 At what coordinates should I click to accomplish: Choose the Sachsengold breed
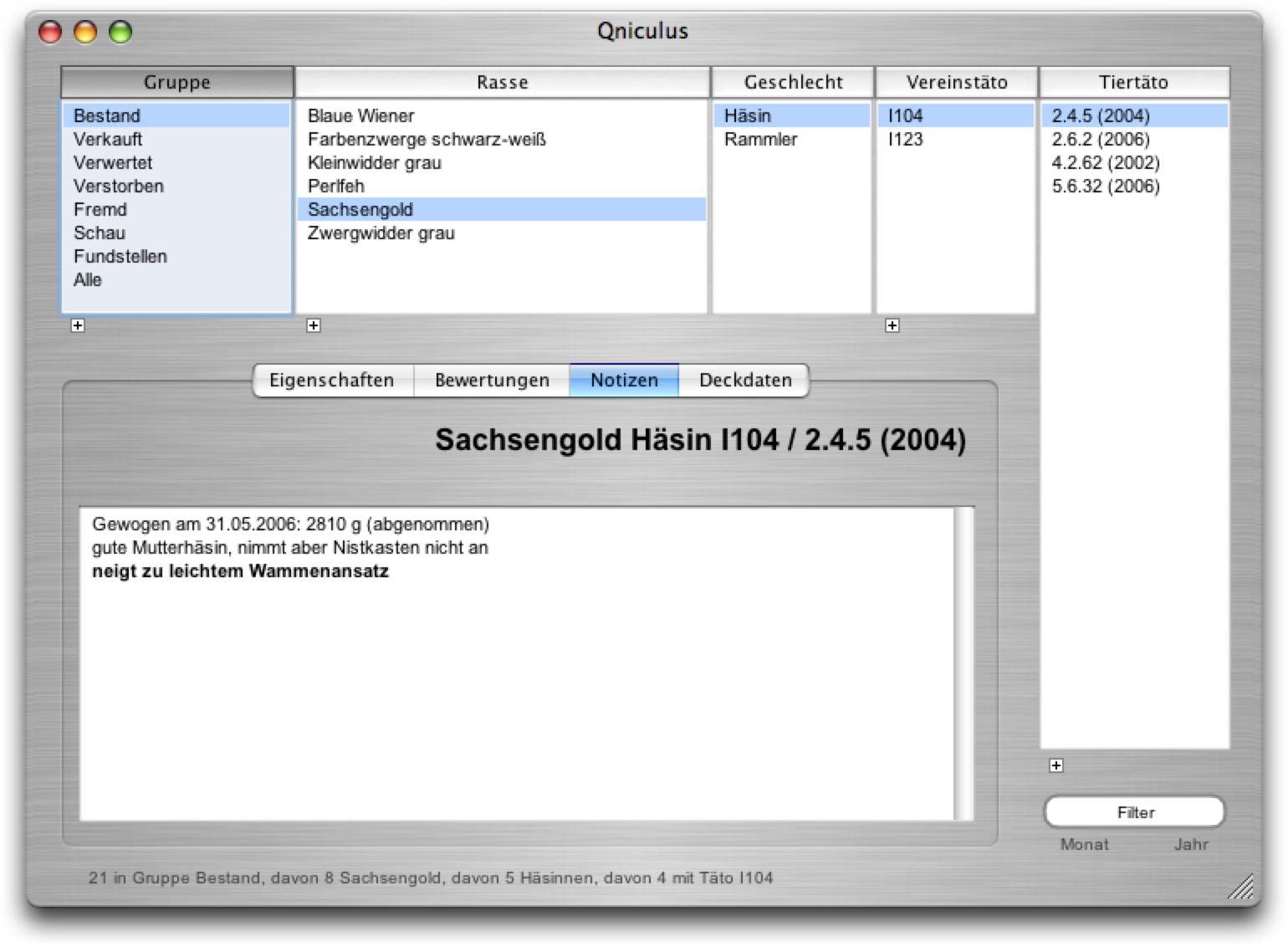(x=502, y=209)
